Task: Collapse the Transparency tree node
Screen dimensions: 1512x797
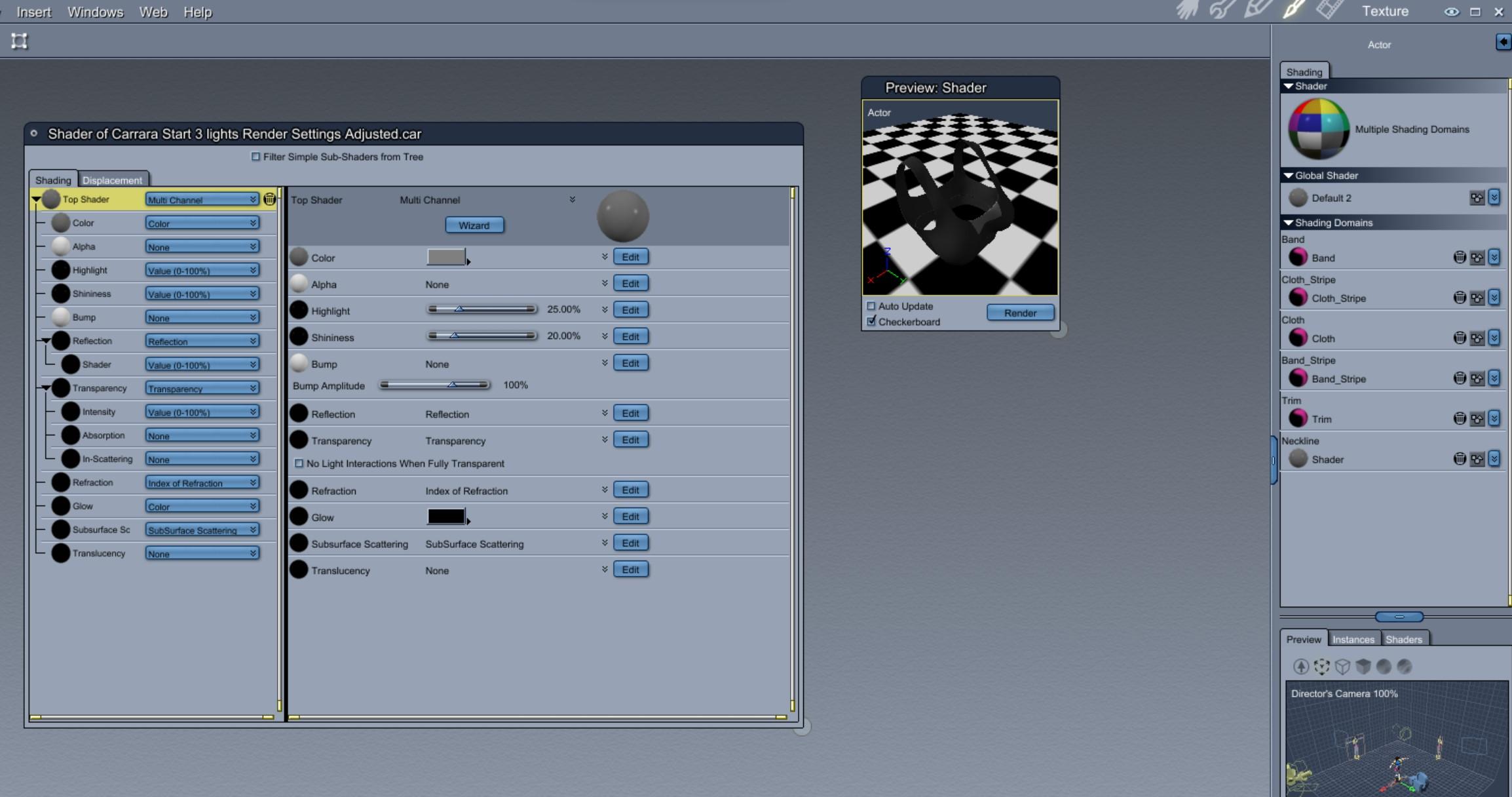Action: pos(46,388)
